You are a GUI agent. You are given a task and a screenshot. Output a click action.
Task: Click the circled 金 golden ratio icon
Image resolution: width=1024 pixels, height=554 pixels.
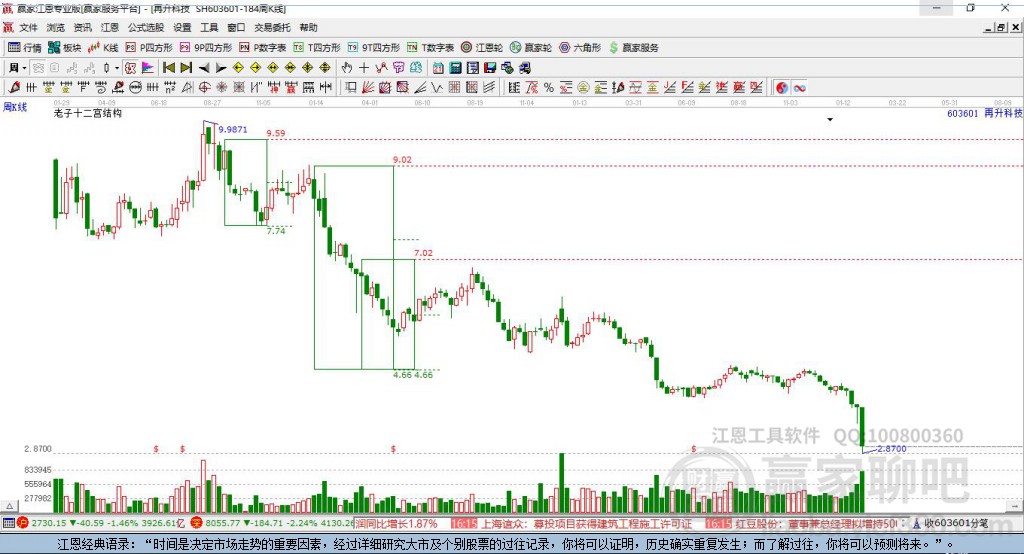click(x=583, y=88)
